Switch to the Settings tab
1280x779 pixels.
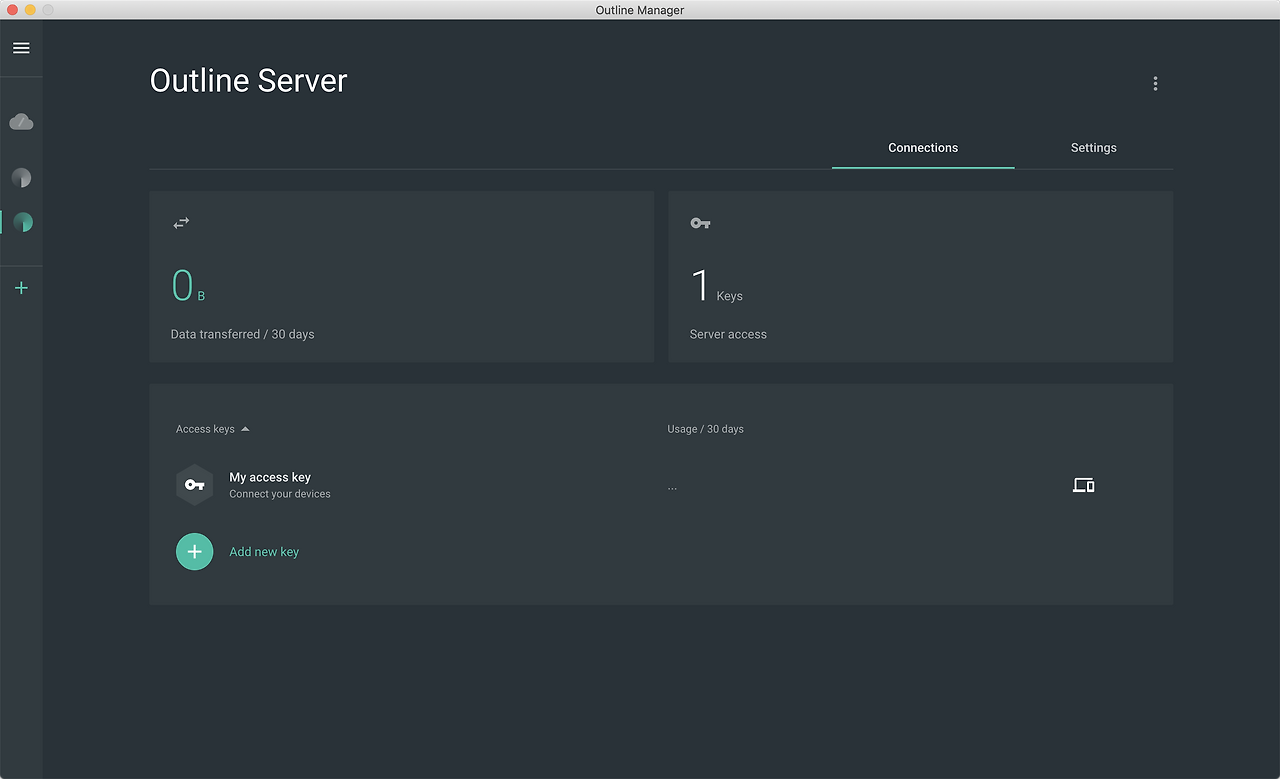1093,148
